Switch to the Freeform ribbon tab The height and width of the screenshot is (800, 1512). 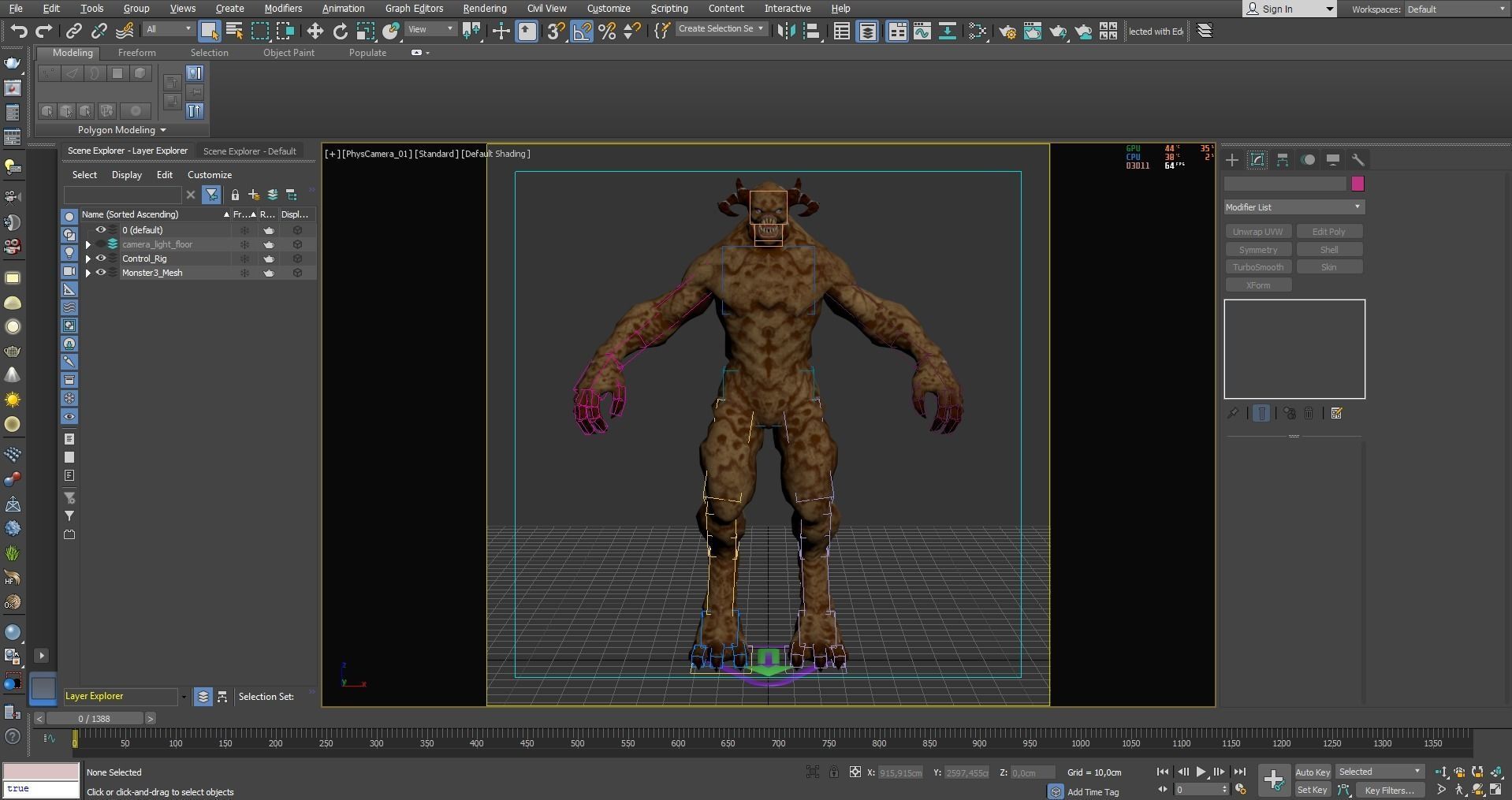click(136, 53)
